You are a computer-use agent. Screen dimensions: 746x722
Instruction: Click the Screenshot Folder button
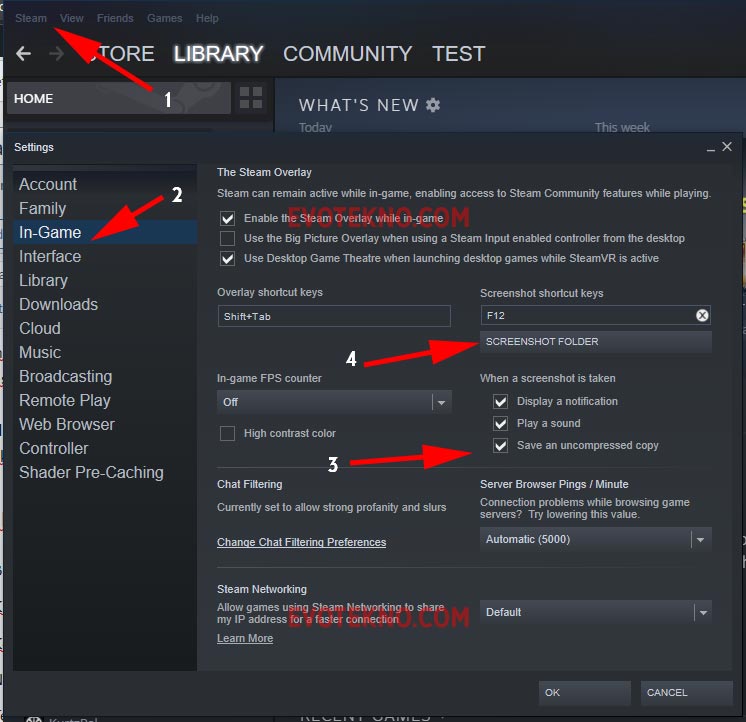pos(595,342)
